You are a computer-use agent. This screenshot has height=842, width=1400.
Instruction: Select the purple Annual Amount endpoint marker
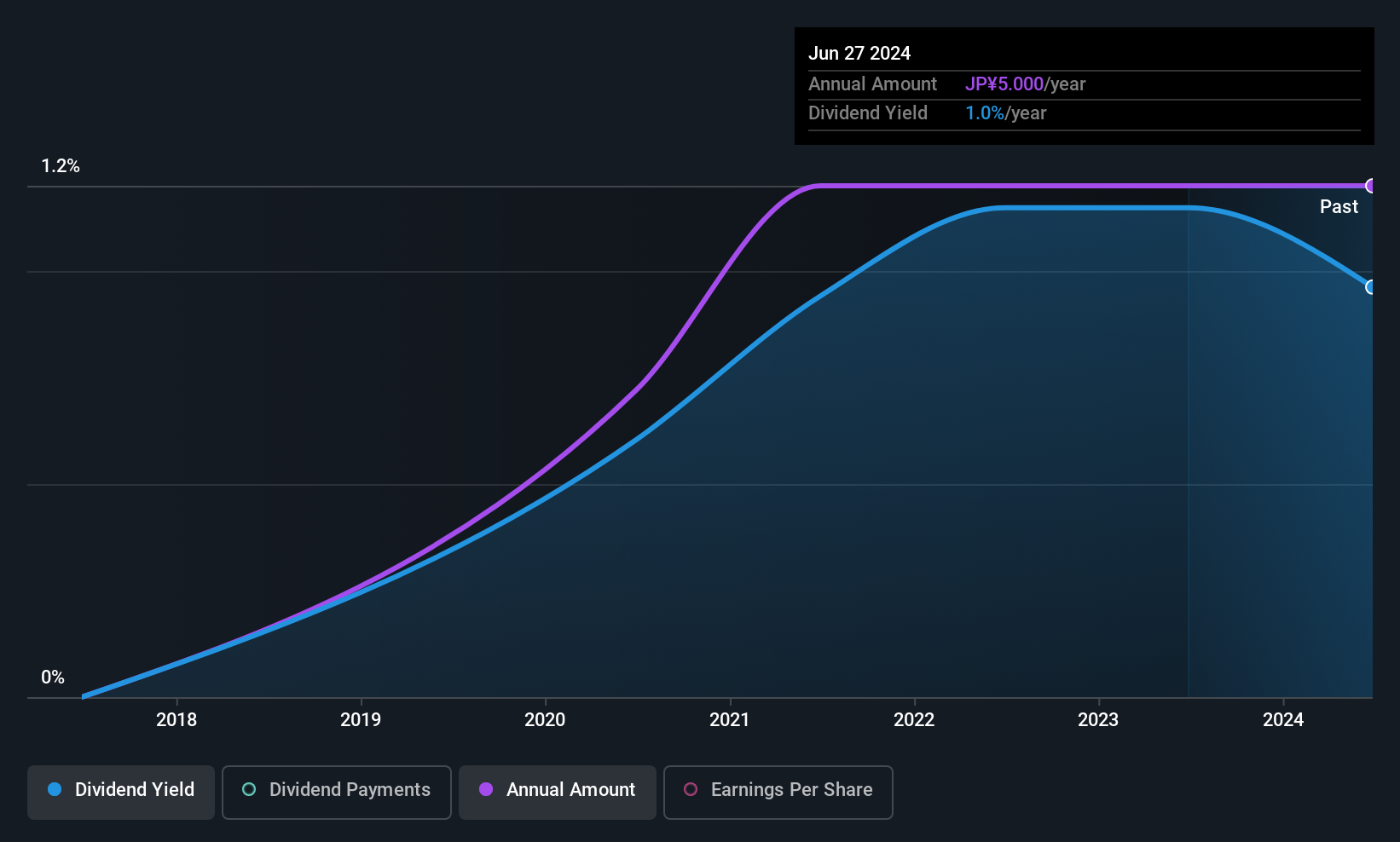pos(1371,186)
